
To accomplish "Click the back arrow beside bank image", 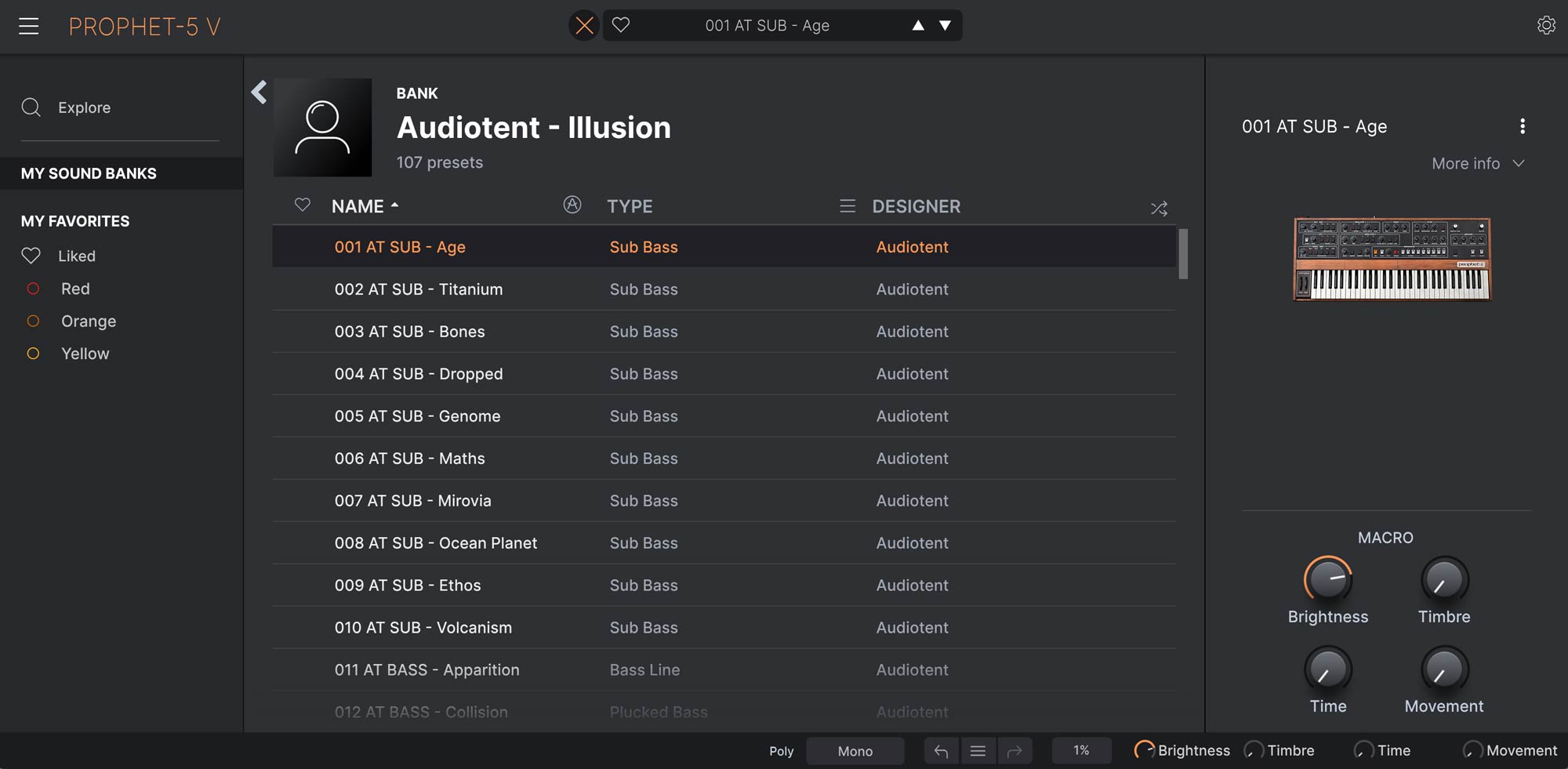I will [259, 92].
